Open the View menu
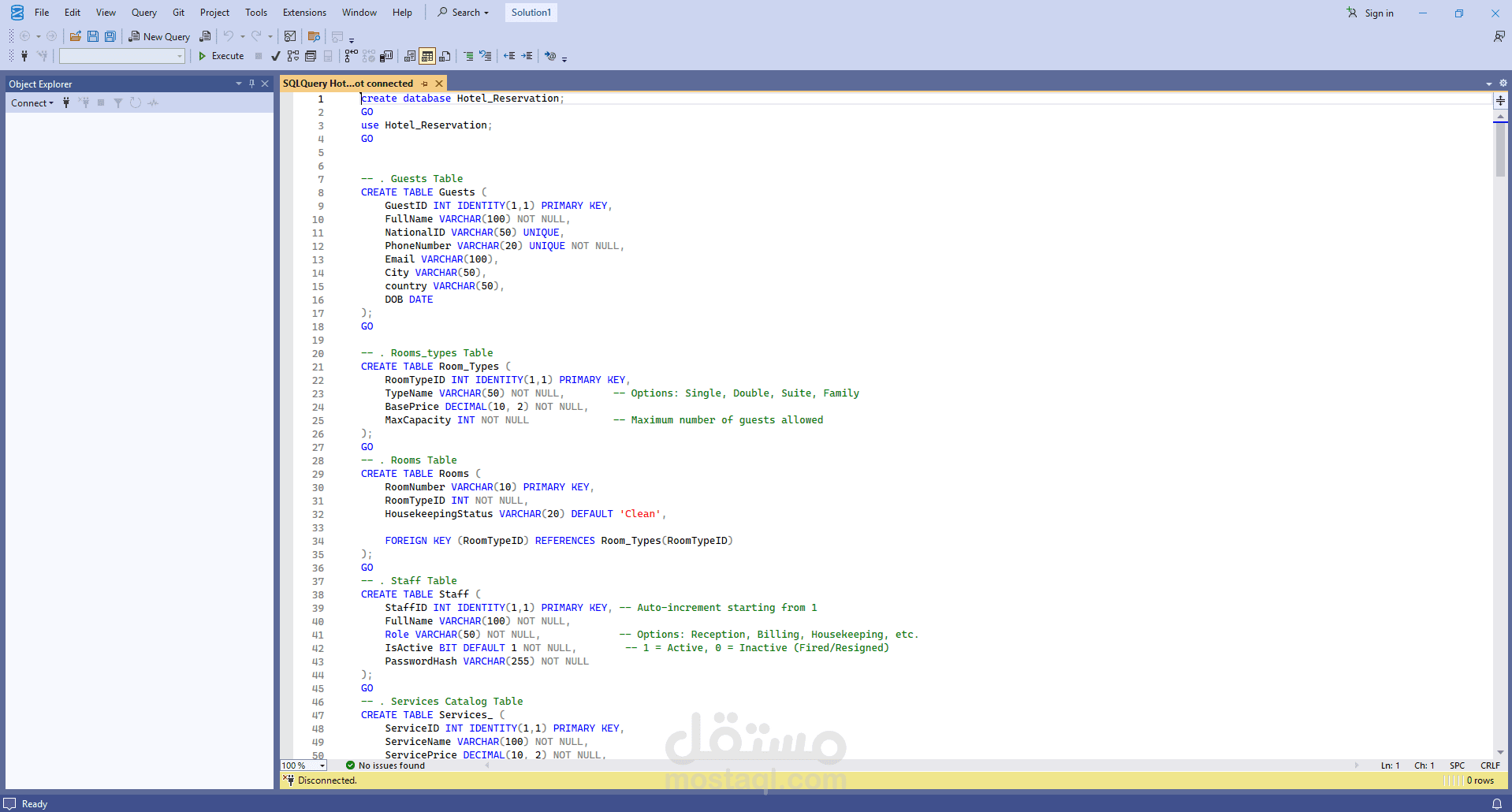 106,13
